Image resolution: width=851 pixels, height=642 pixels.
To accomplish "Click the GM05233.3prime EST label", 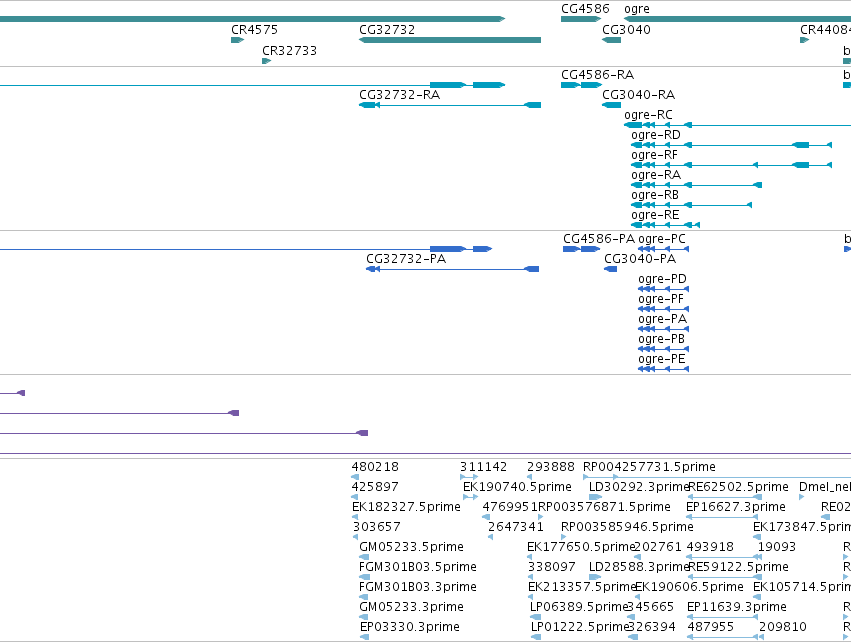I will (x=411, y=607).
